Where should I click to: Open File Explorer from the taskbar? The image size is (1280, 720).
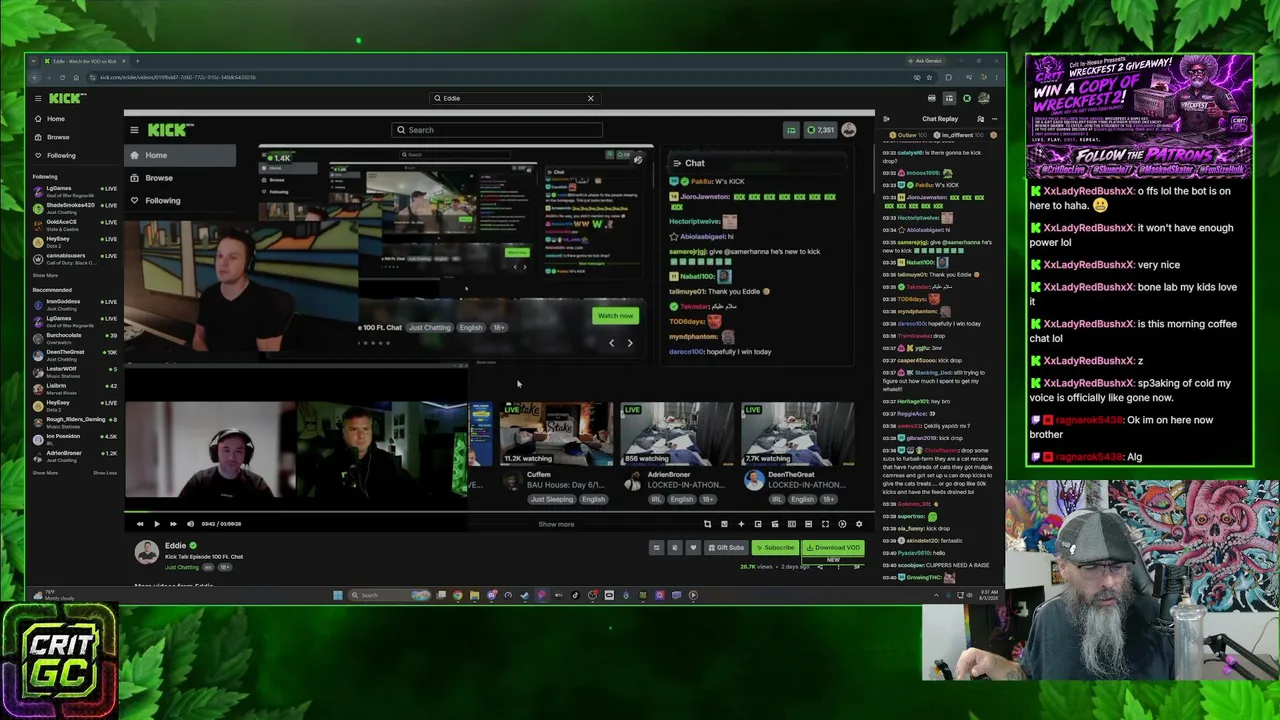click(x=474, y=595)
